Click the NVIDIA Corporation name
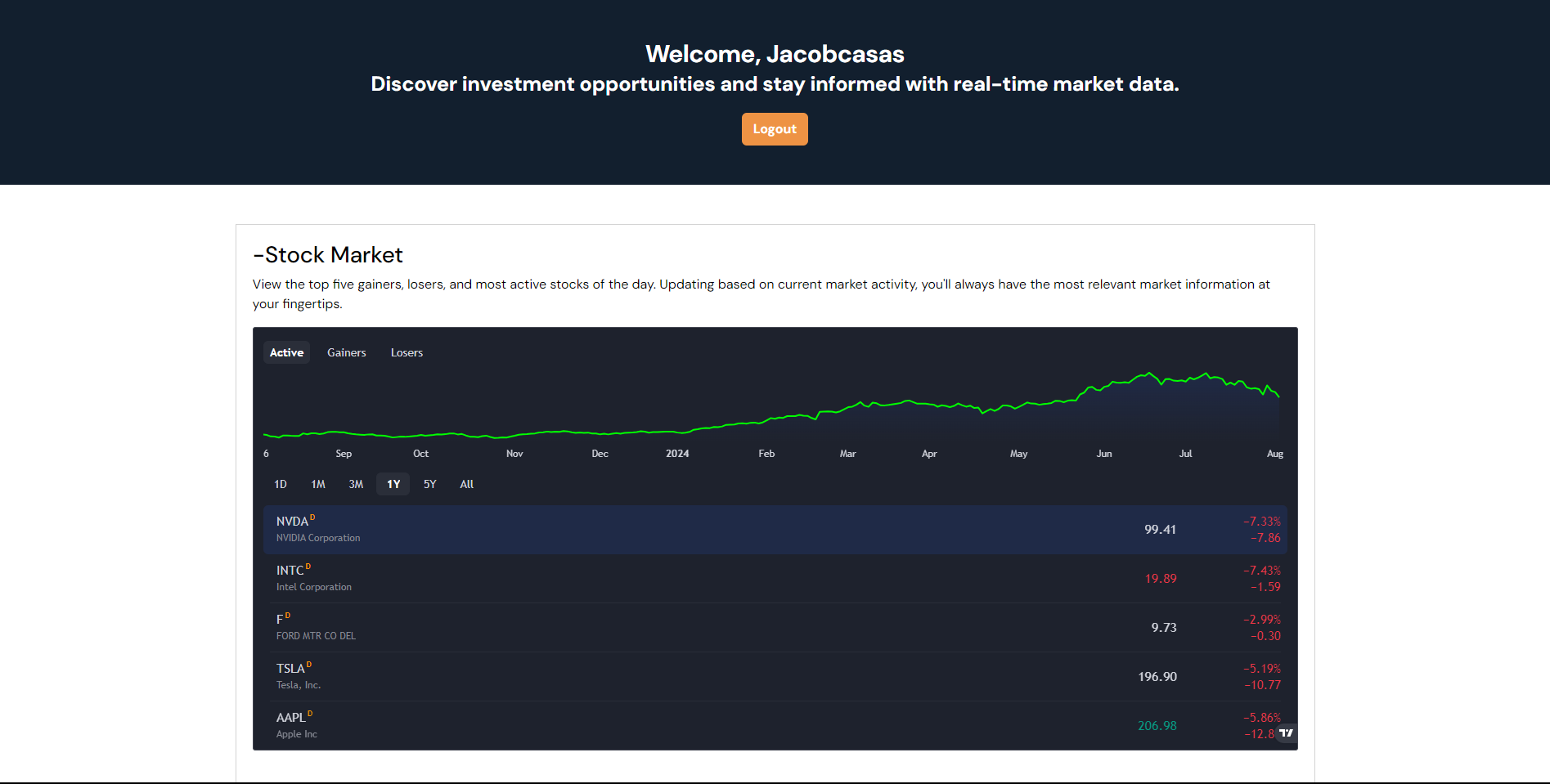Viewport: 1550px width, 784px height. (x=318, y=538)
